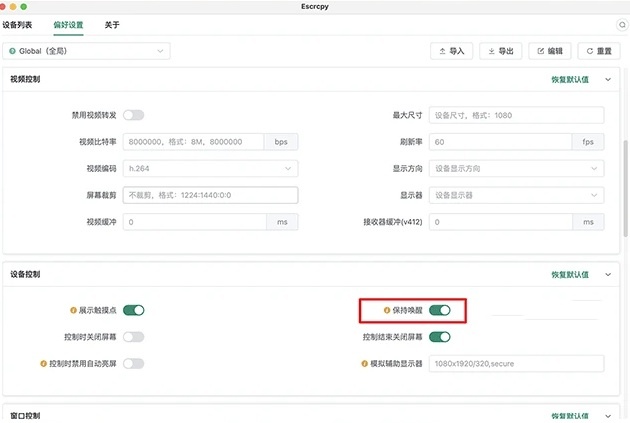Turn off 控制结束关闭屏幕 switch
630x423 pixels.
[440, 337]
